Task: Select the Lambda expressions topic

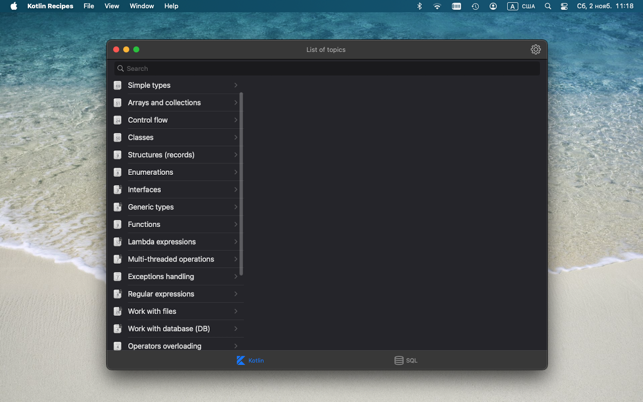Action: [x=178, y=242]
